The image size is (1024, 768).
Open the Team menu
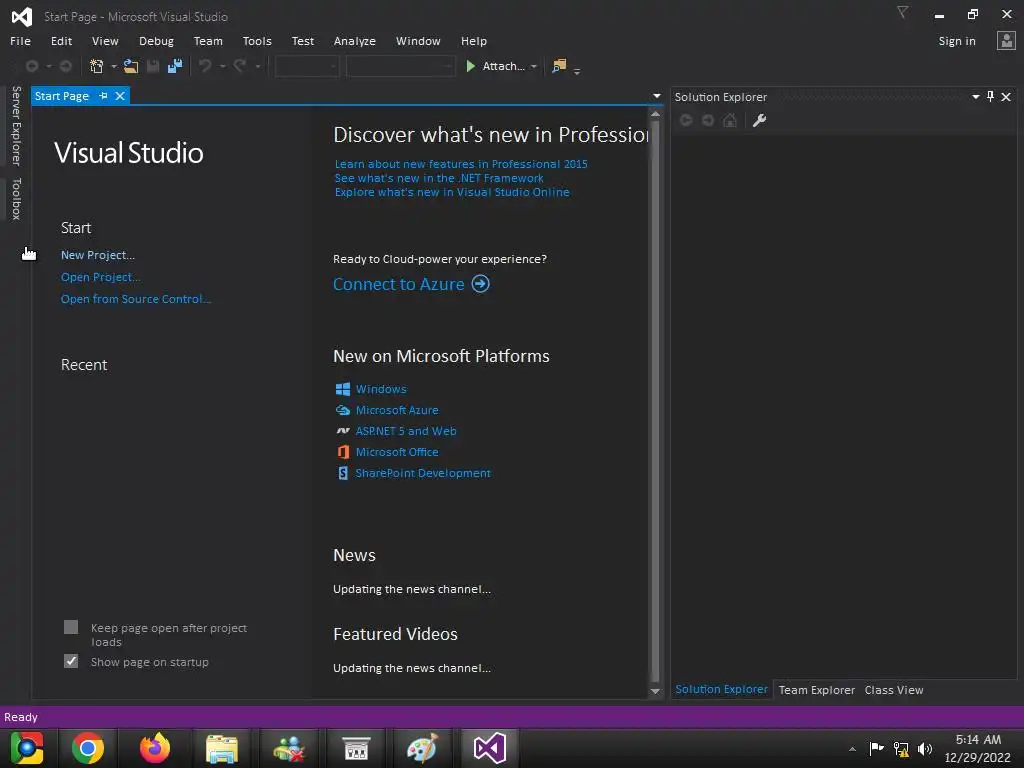tap(208, 41)
